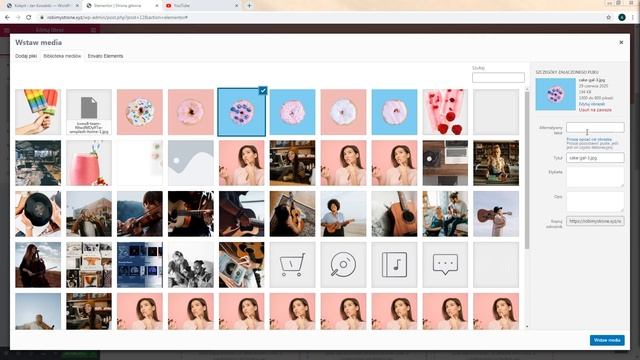Image resolution: width=640 pixels, height=360 pixels.
Task: Select the sprinkled white donut on pink image
Action: pyautogui.click(x=140, y=112)
